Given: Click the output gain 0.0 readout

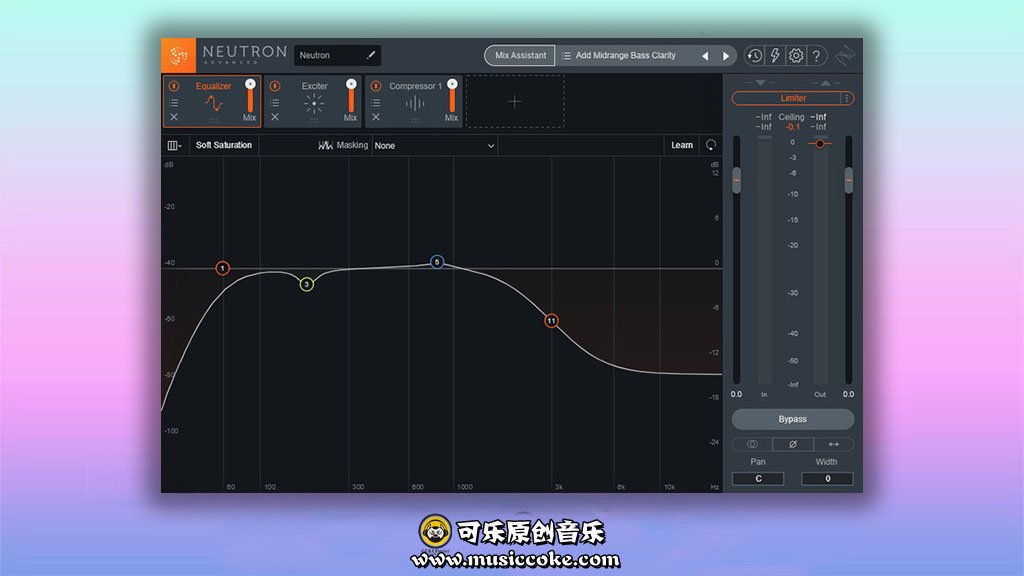Looking at the screenshot, I should (x=848, y=394).
